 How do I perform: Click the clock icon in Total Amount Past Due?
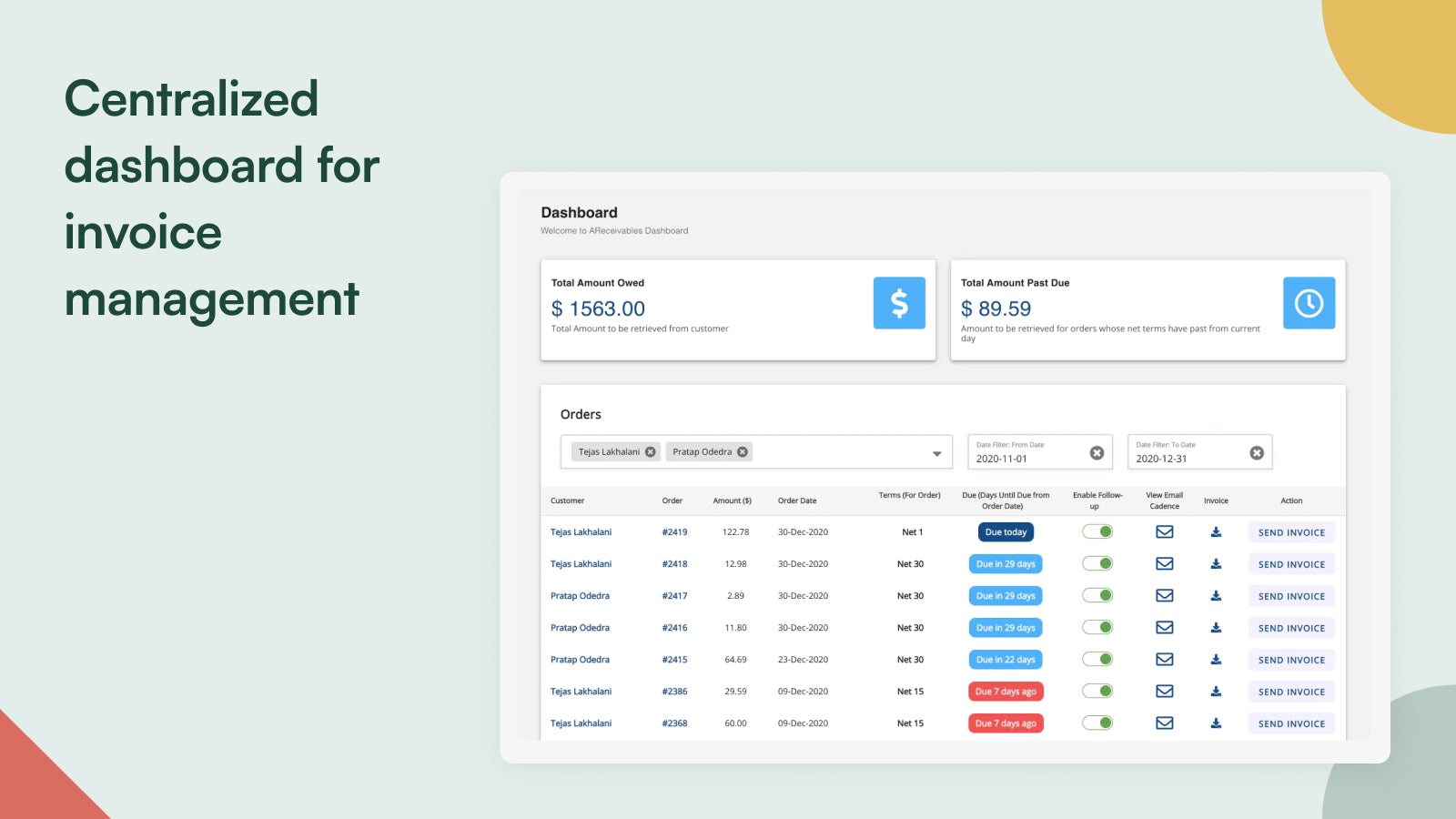1309,303
